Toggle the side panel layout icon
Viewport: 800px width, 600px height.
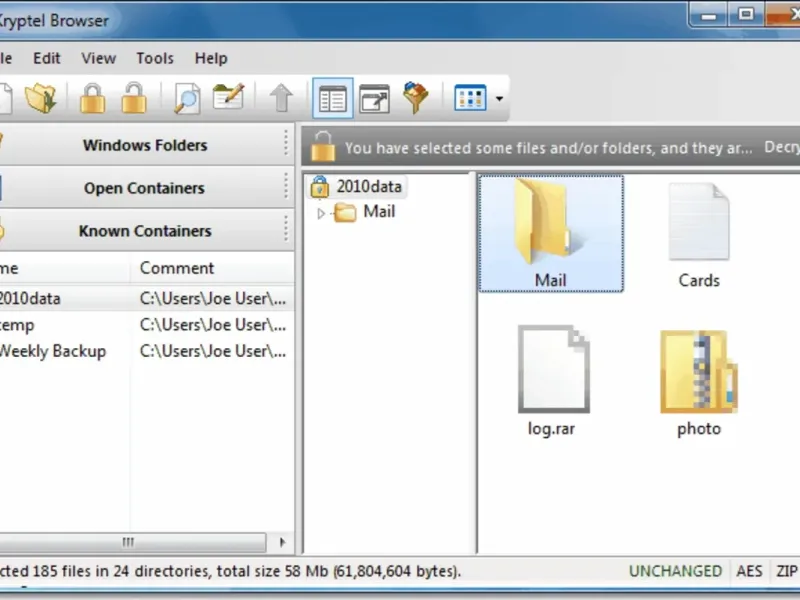pos(333,98)
